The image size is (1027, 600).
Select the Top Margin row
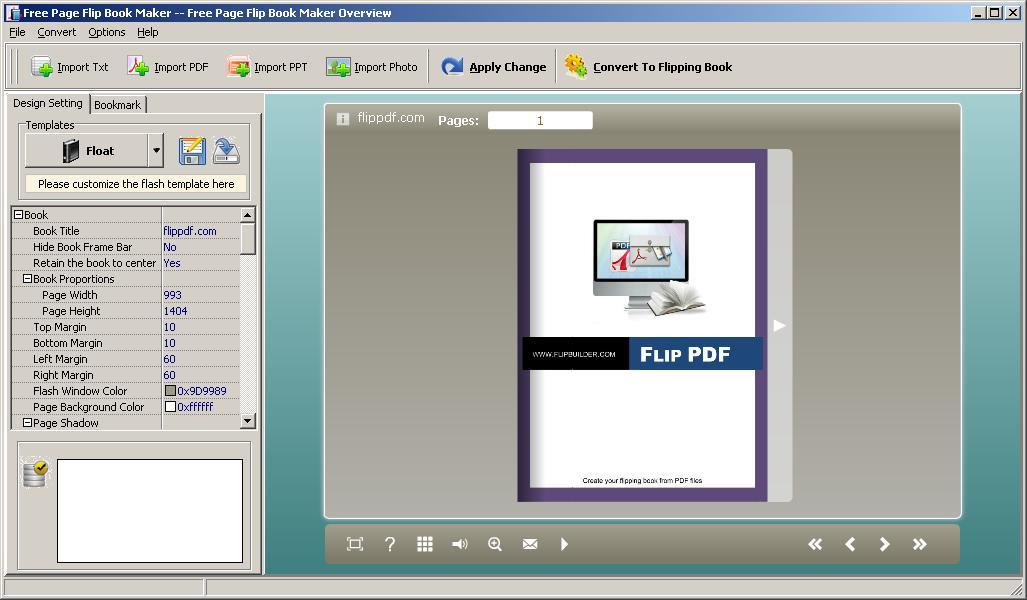tap(126, 327)
